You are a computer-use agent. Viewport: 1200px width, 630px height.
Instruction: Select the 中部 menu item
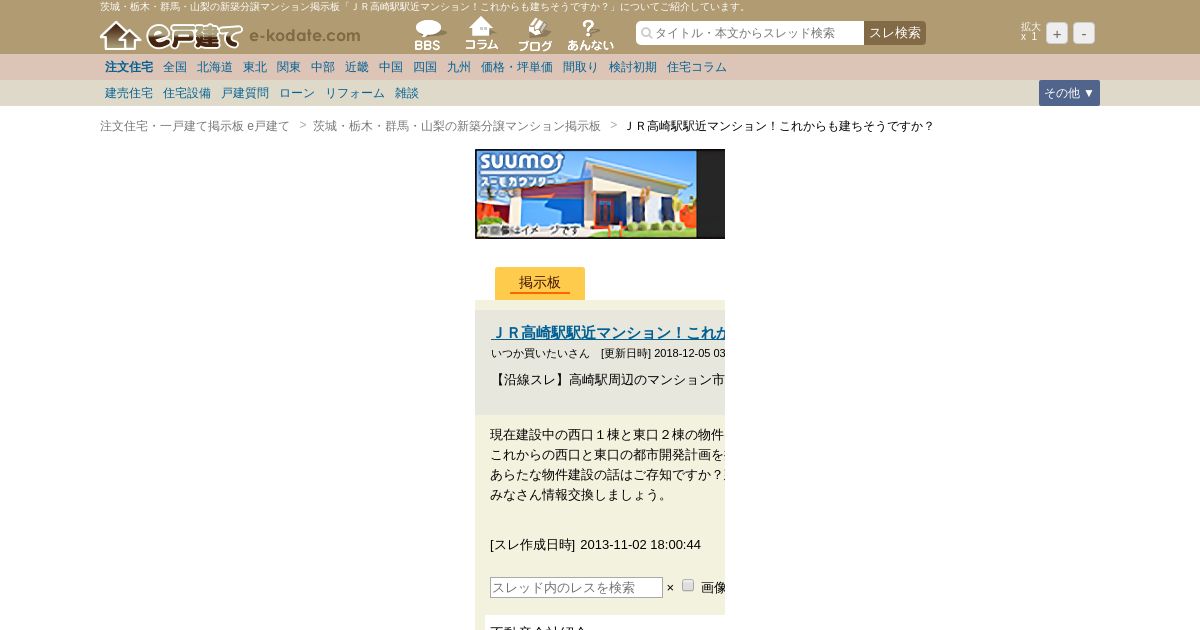pyautogui.click(x=323, y=67)
